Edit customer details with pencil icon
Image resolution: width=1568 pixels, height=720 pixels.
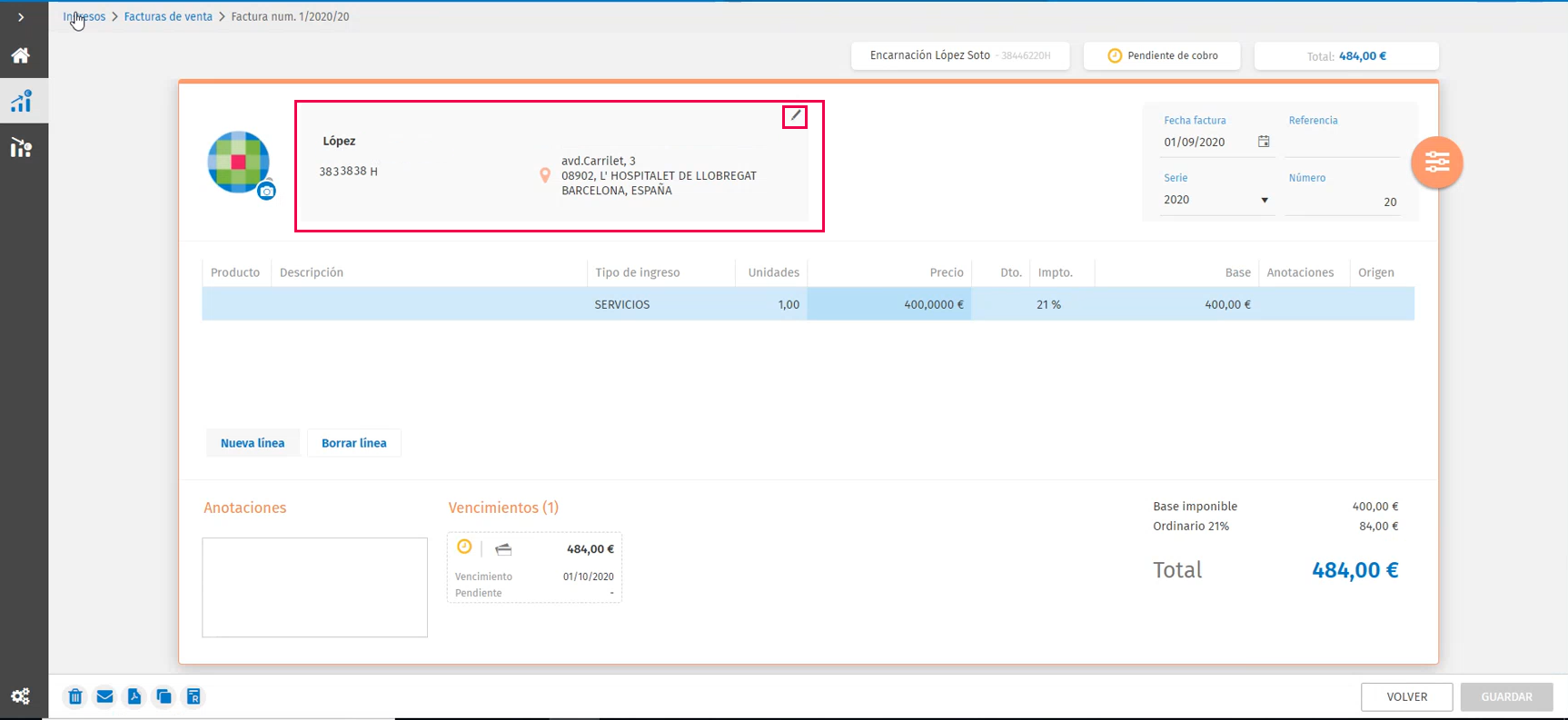click(795, 116)
